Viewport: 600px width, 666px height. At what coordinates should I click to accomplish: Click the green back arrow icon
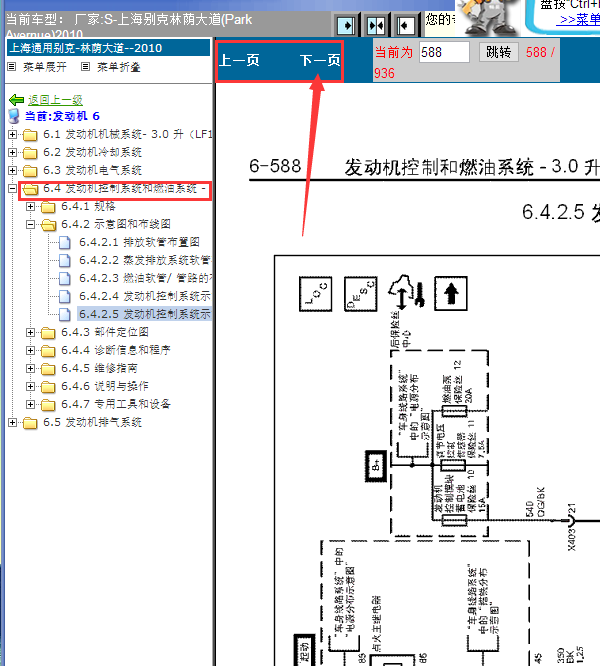(16, 100)
